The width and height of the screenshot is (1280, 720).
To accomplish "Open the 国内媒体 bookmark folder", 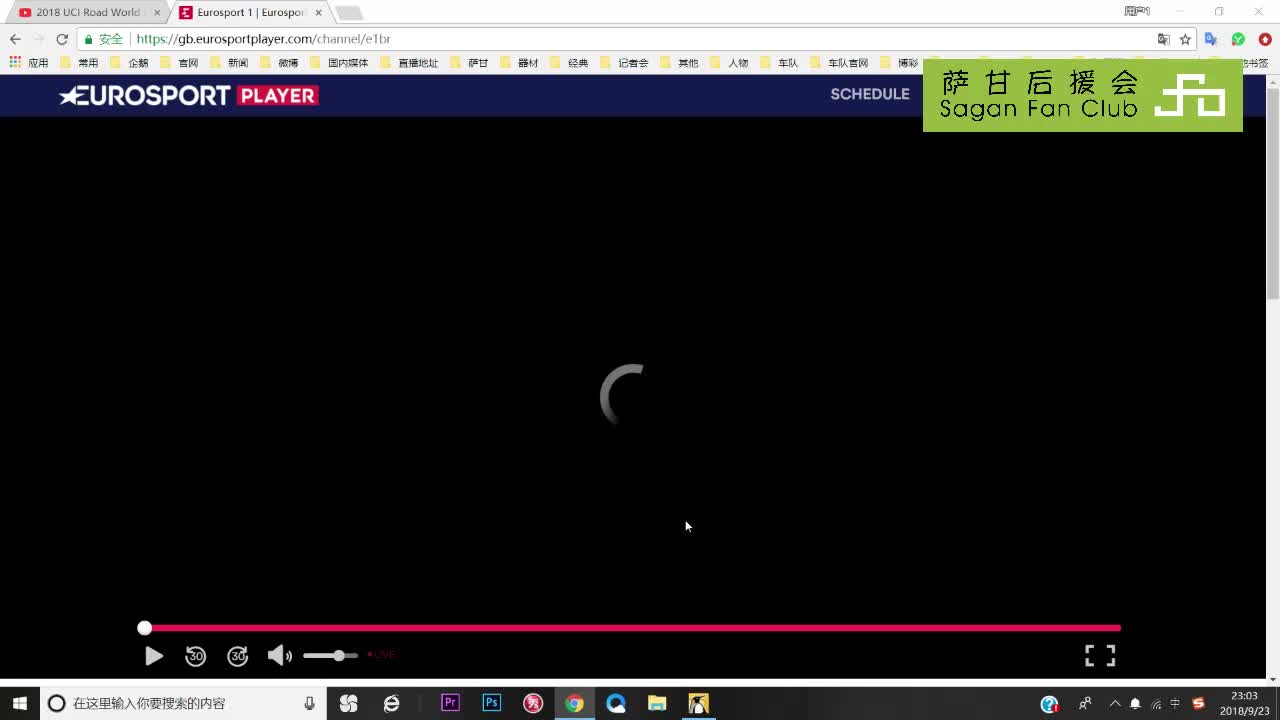I will 340,63.
